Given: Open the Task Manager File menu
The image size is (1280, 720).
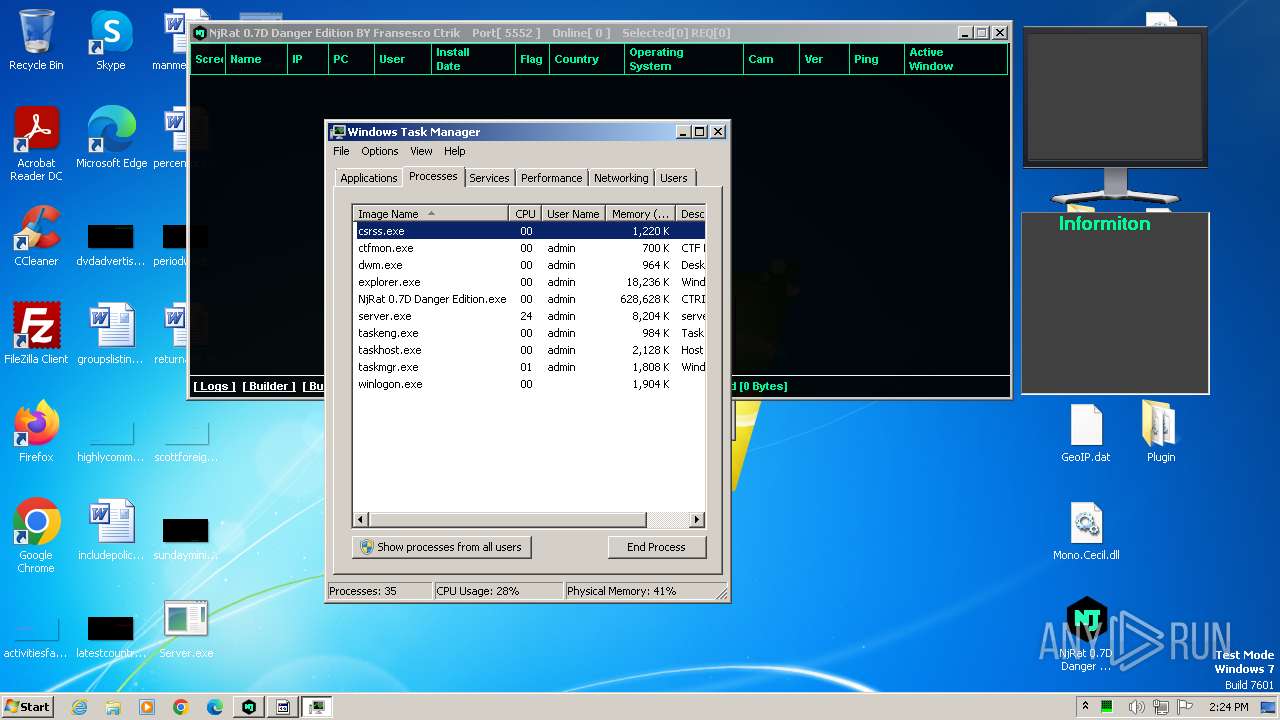Looking at the screenshot, I should point(341,151).
